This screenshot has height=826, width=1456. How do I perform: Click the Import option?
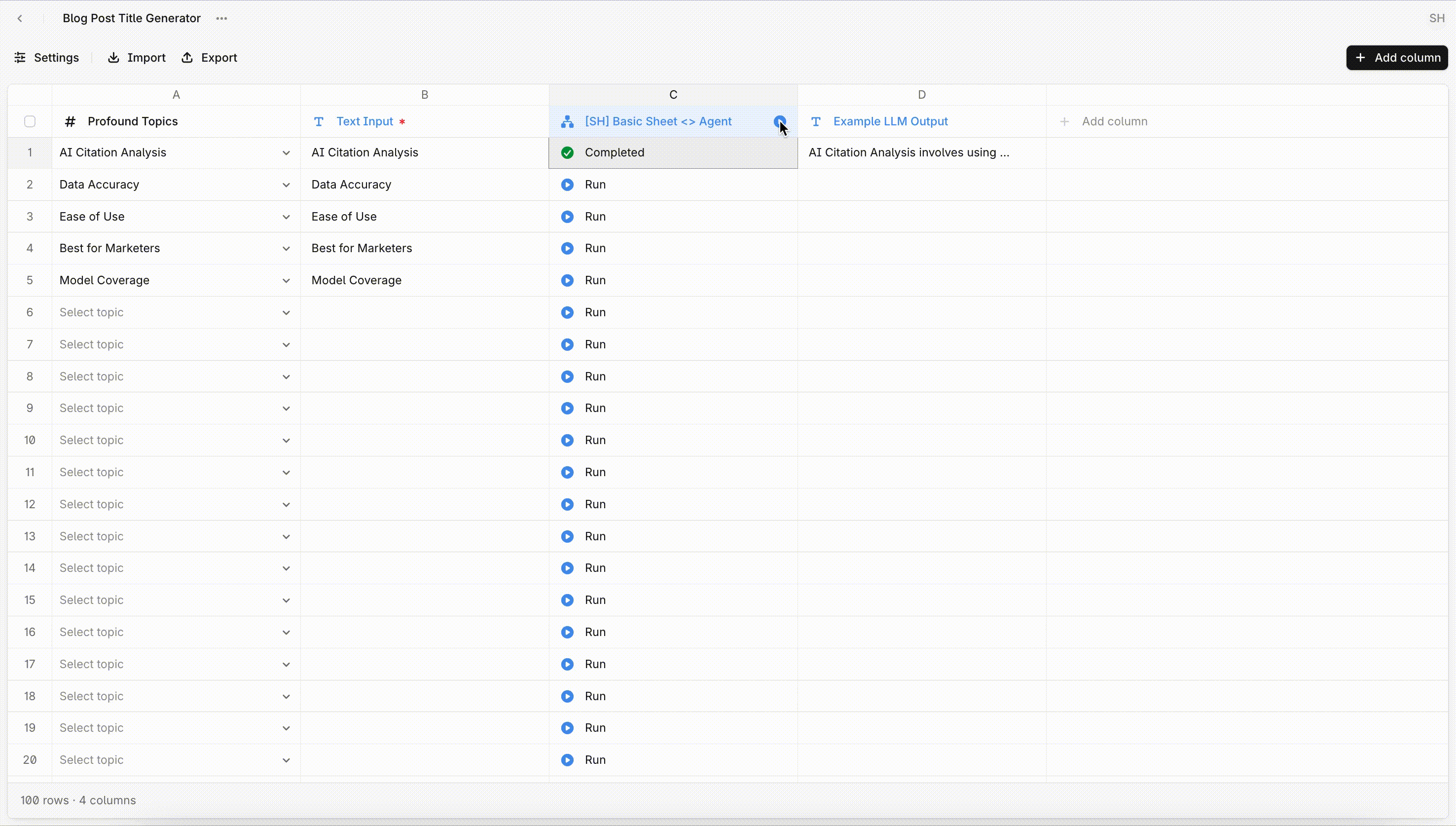point(137,58)
